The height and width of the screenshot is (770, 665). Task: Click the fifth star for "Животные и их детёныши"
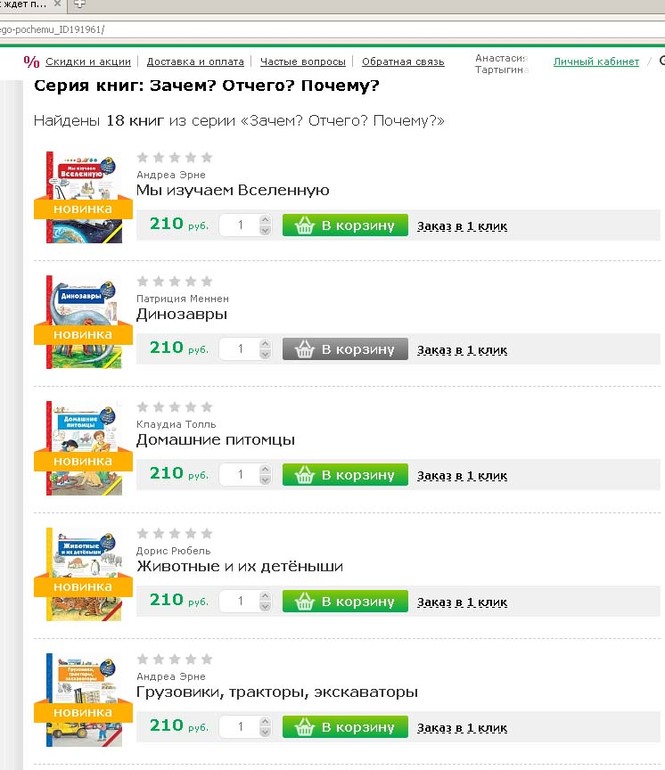coord(207,533)
